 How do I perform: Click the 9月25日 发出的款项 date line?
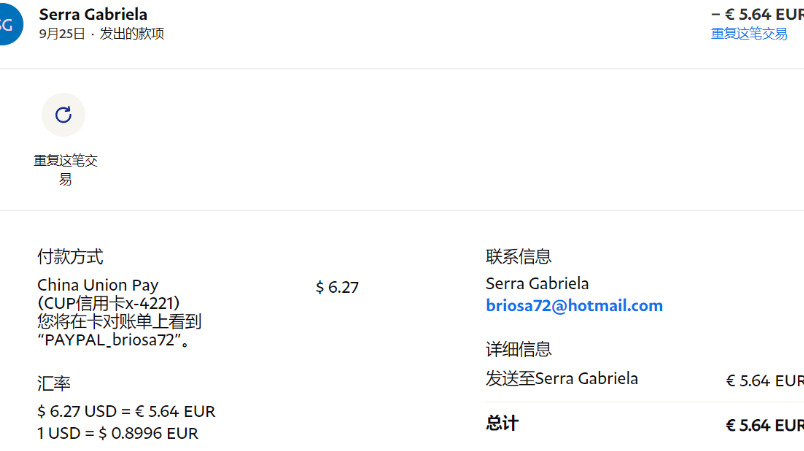(x=101, y=34)
